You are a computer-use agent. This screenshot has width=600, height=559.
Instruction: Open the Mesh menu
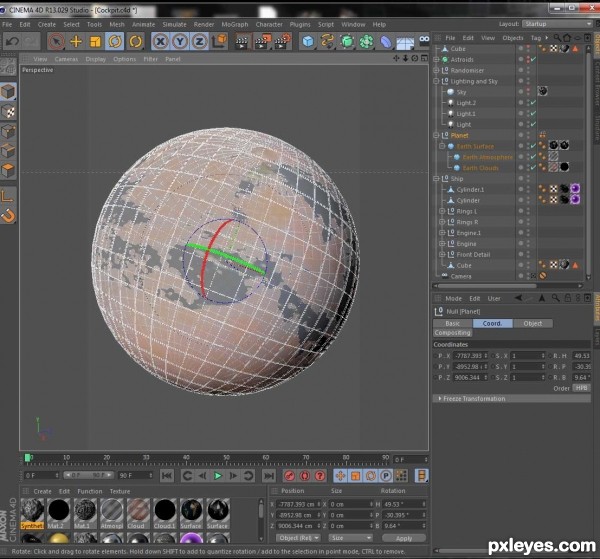pos(117,24)
